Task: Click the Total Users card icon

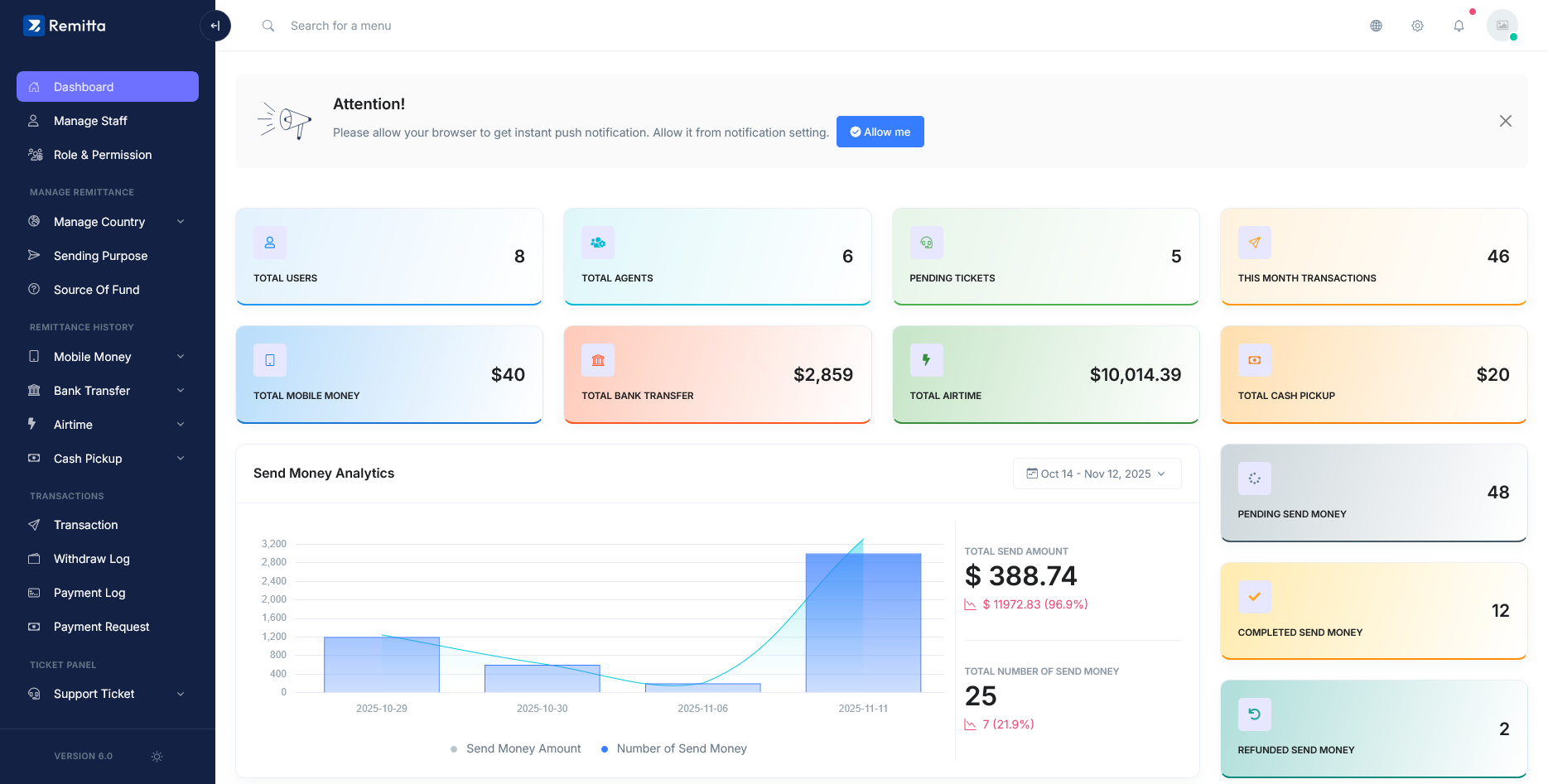Action: coord(270,243)
